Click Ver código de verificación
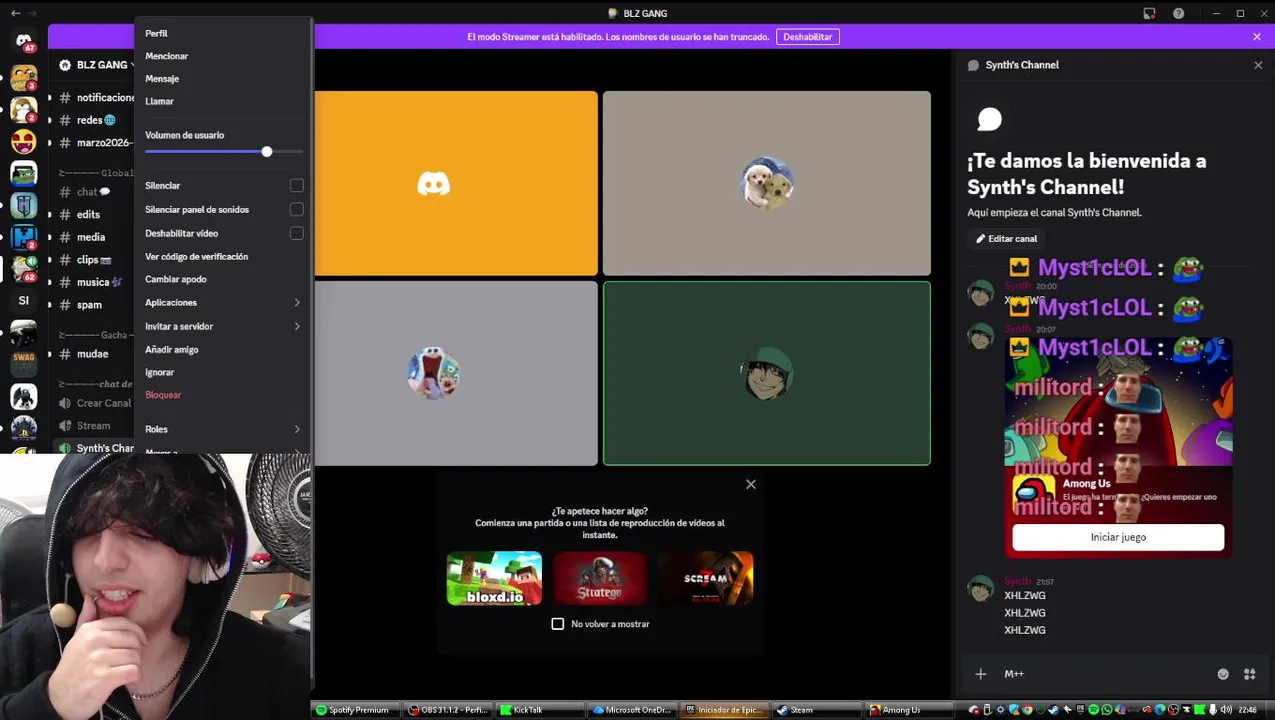This screenshot has width=1275, height=720. click(223, 256)
